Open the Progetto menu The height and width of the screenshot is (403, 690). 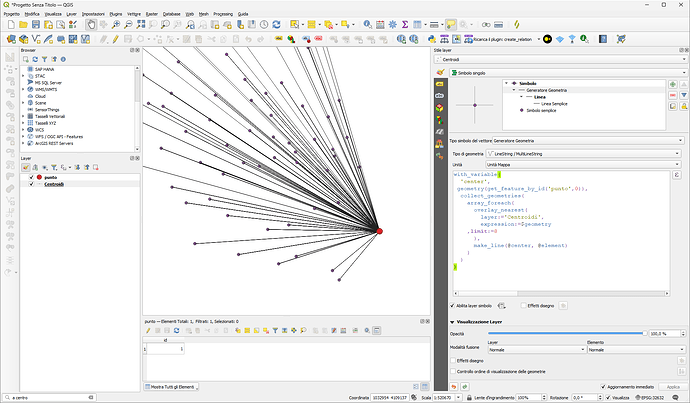point(12,14)
